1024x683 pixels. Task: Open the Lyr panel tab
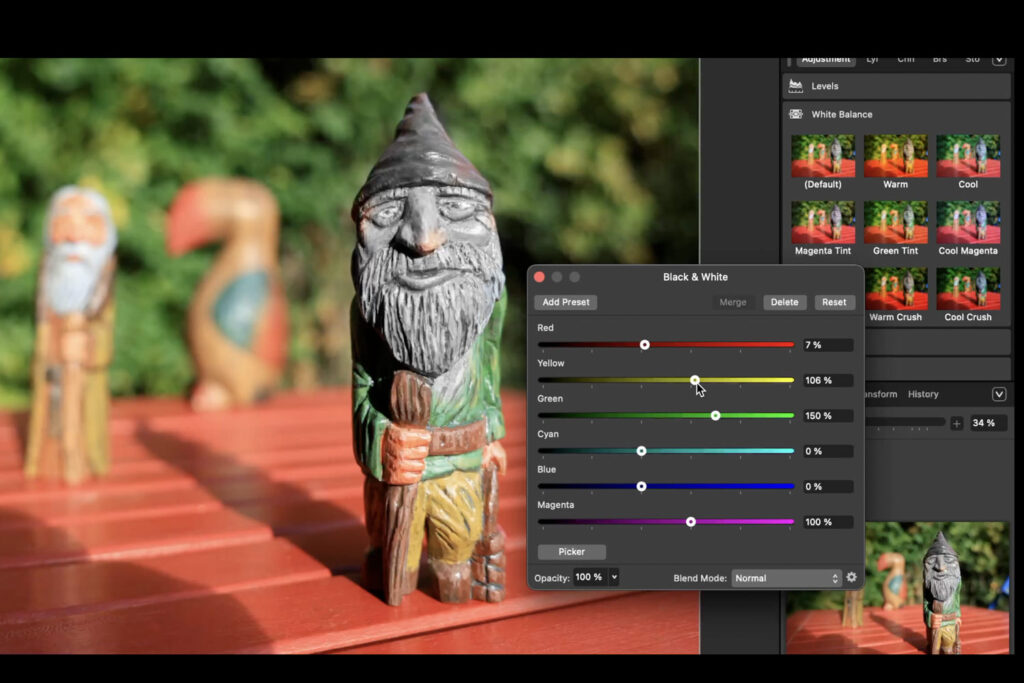(x=871, y=59)
